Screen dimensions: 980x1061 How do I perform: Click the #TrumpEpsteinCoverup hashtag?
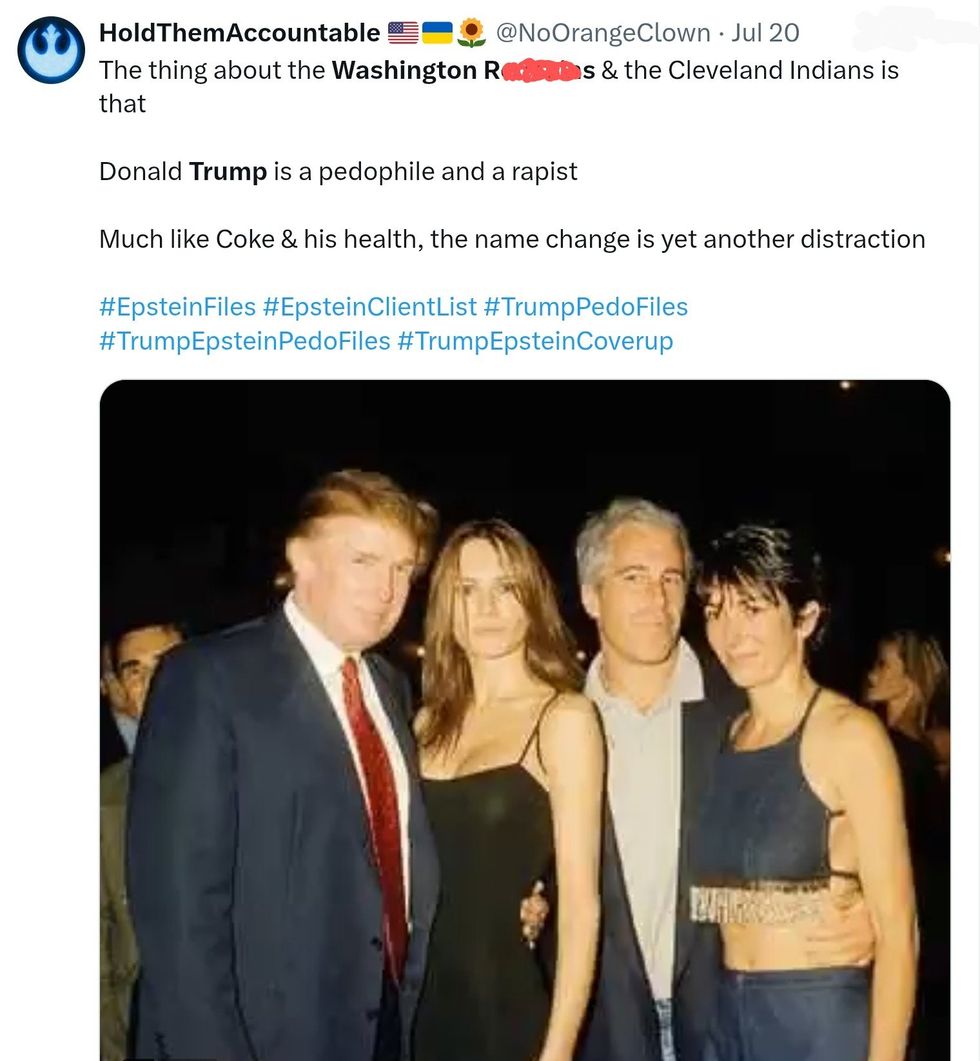click(x=534, y=341)
